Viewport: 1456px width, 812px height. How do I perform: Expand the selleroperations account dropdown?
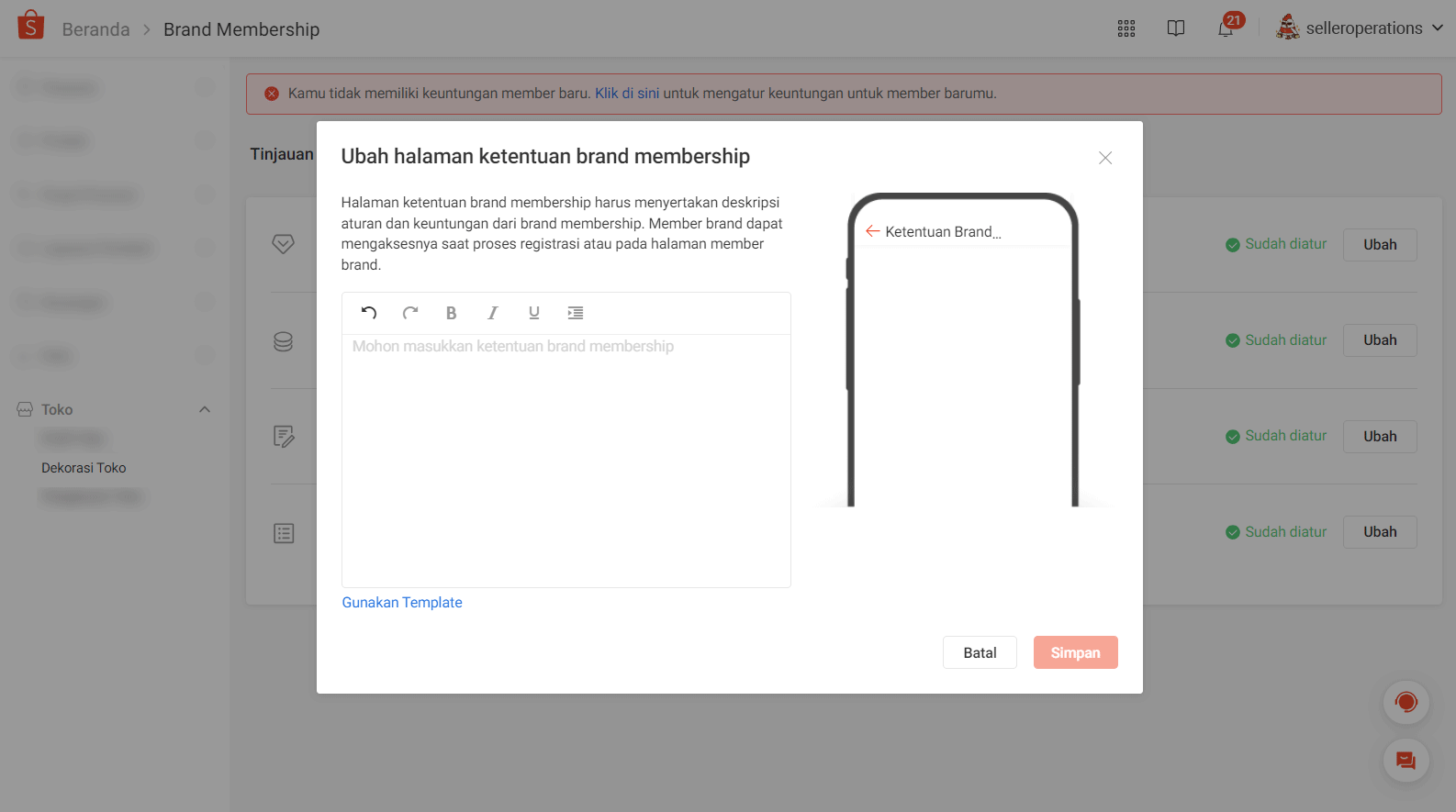1438,28
